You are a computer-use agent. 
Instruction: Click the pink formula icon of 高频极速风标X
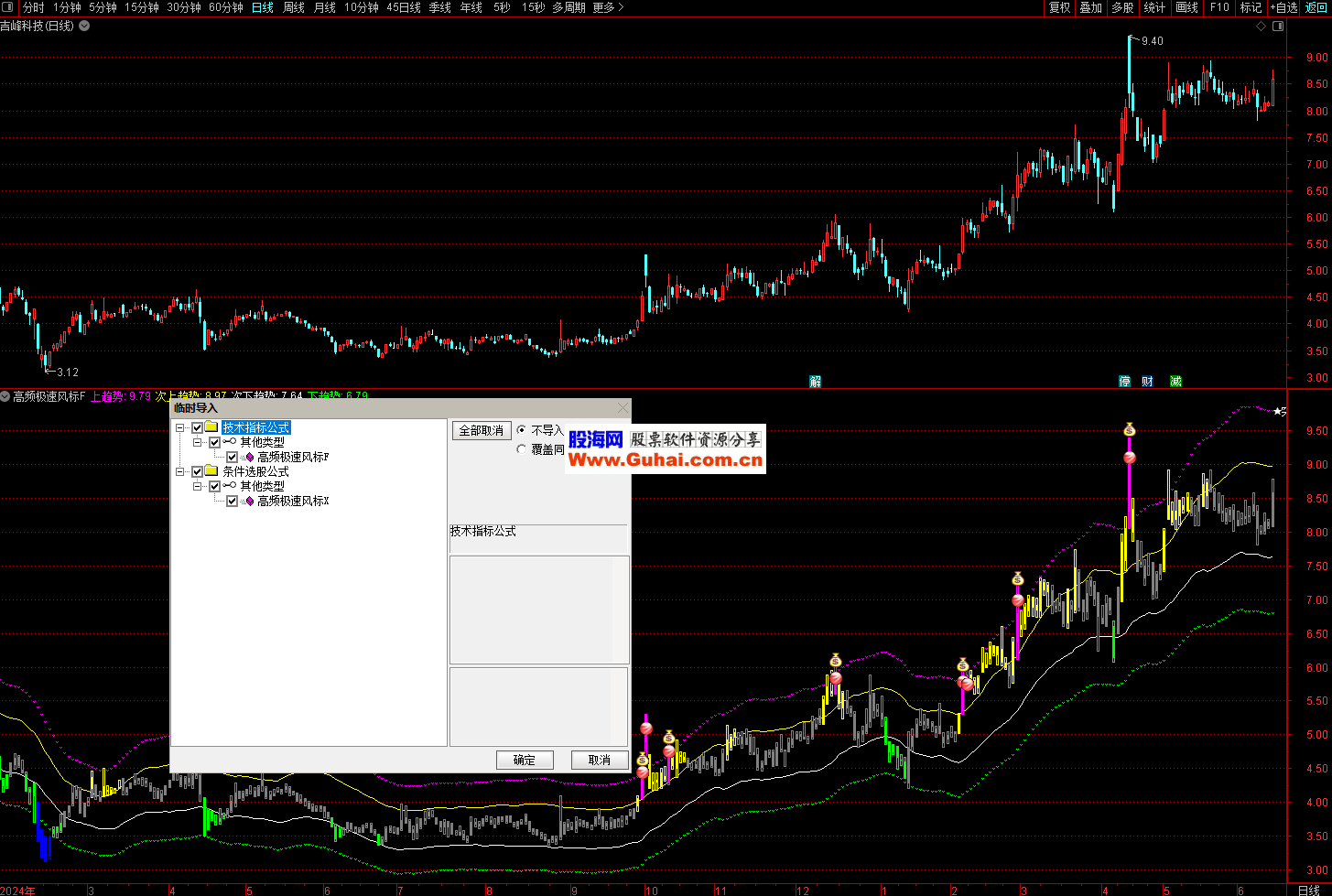248,501
